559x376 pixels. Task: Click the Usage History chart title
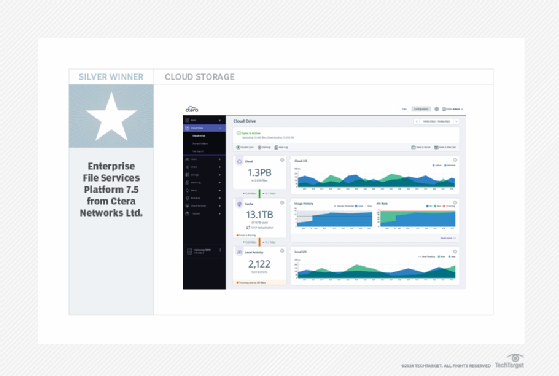coord(304,204)
